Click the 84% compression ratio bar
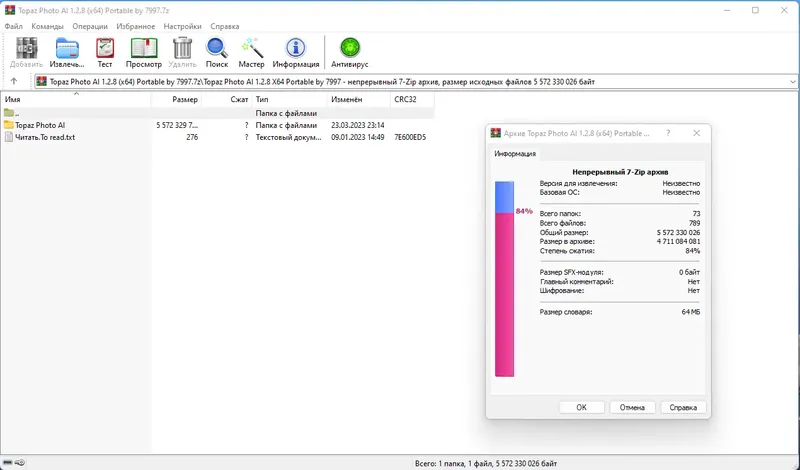This screenshot has width=800, height=470. tap(504, 279)
